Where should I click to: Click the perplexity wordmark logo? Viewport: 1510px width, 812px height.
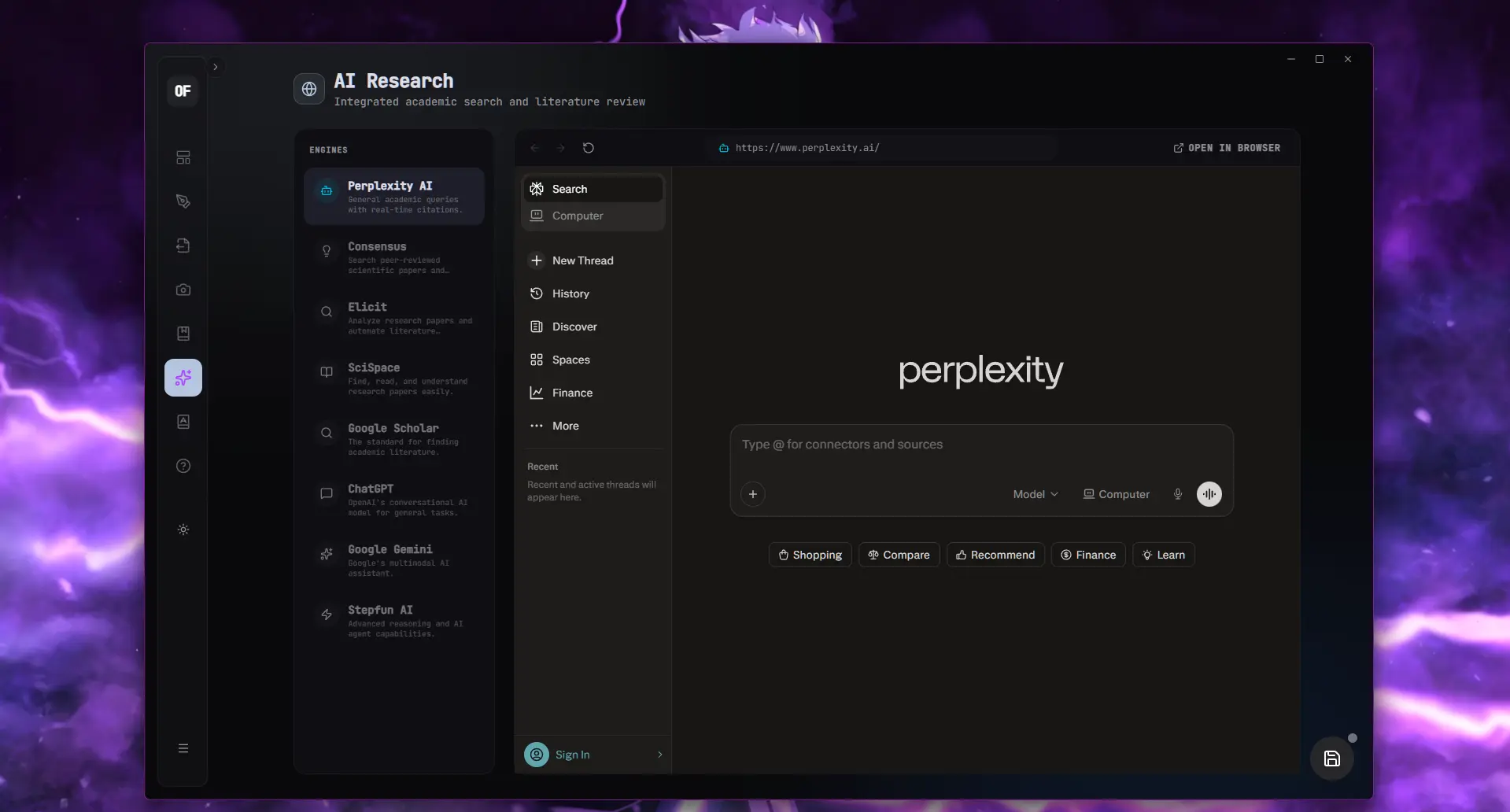click(980, 371)
